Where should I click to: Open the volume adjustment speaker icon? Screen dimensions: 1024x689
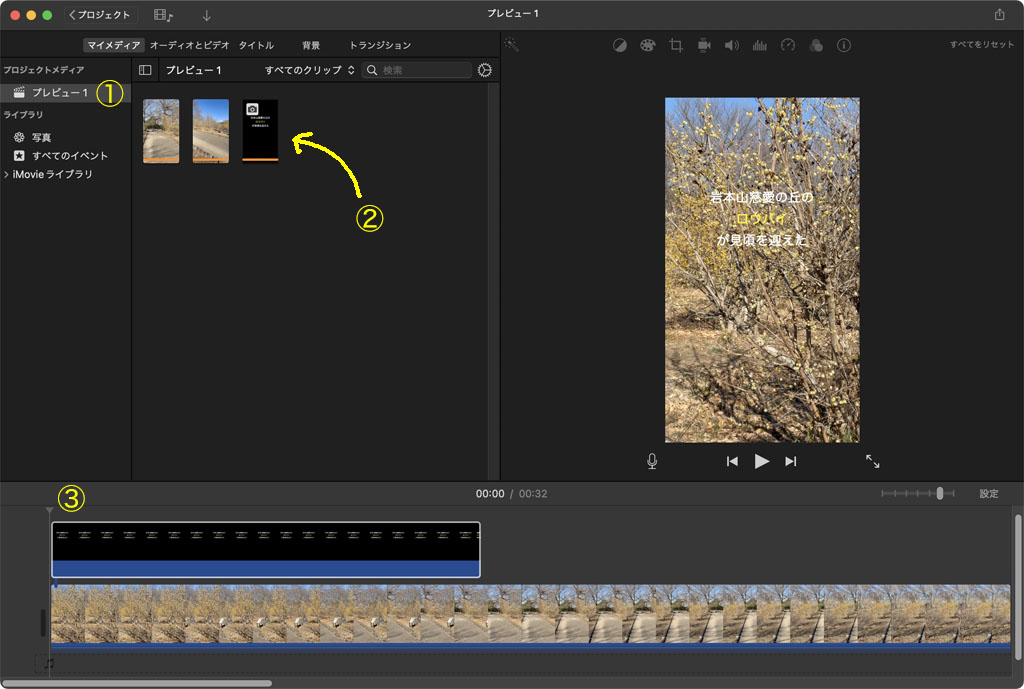click(x=731, y=46)
